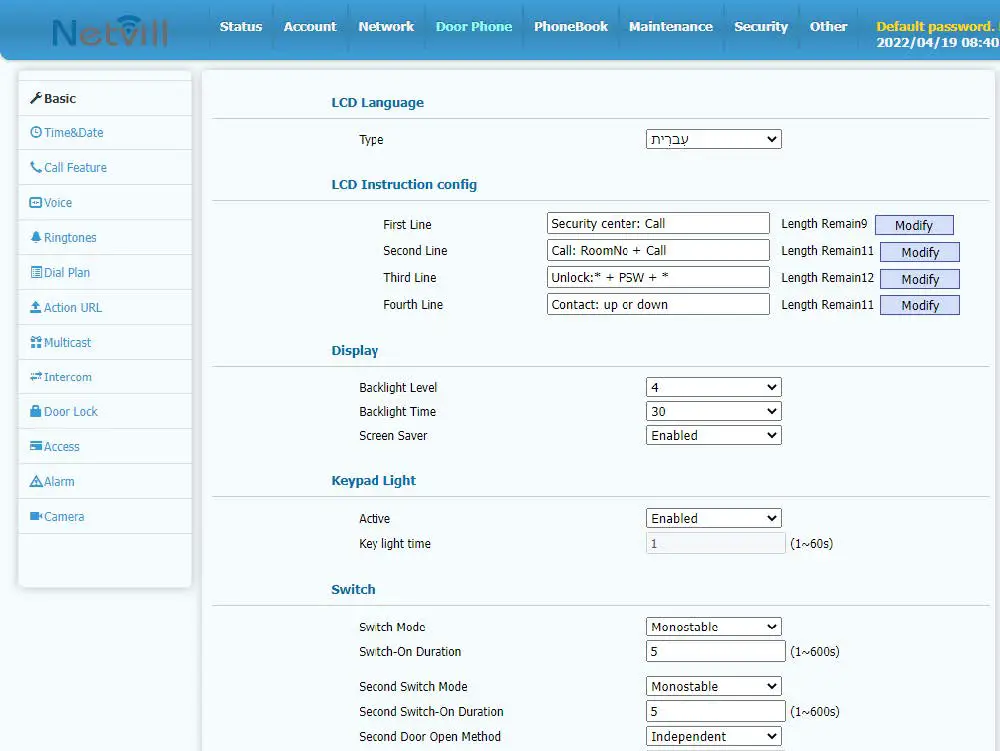The height and width of the screenshot is (751, 1000).
Task: Click the clock icon next to Time&Date
Action: tap(36, 133)
